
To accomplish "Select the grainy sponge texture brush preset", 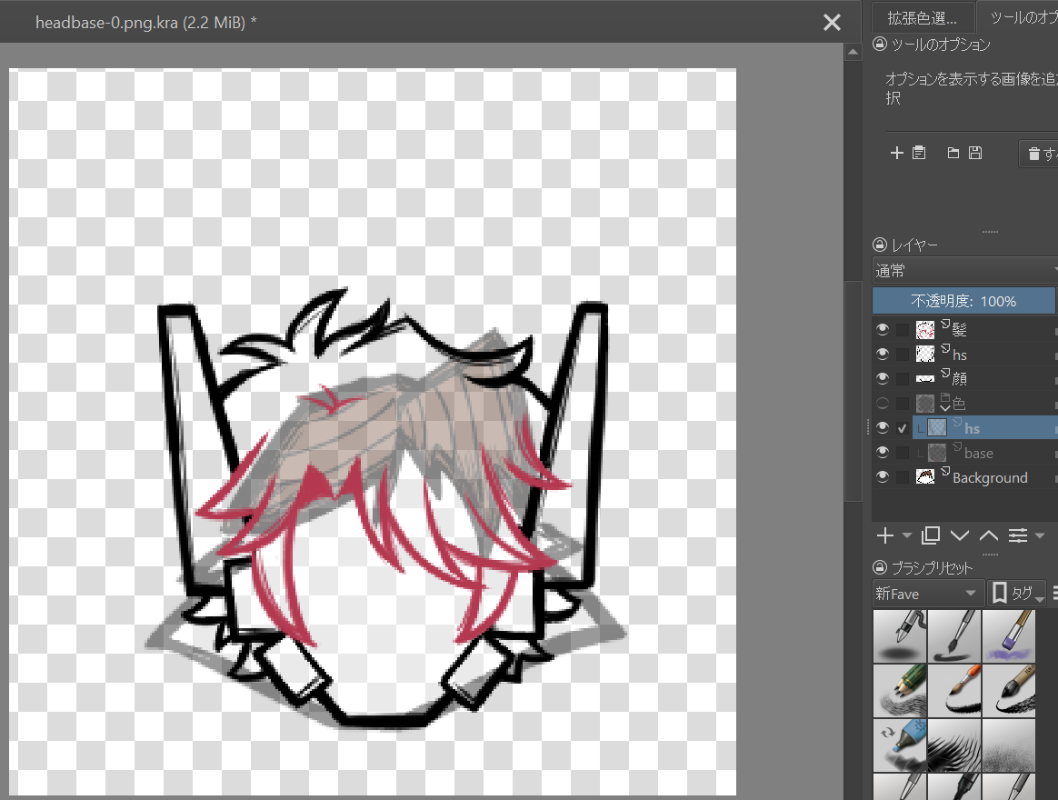I will 1009,745.
